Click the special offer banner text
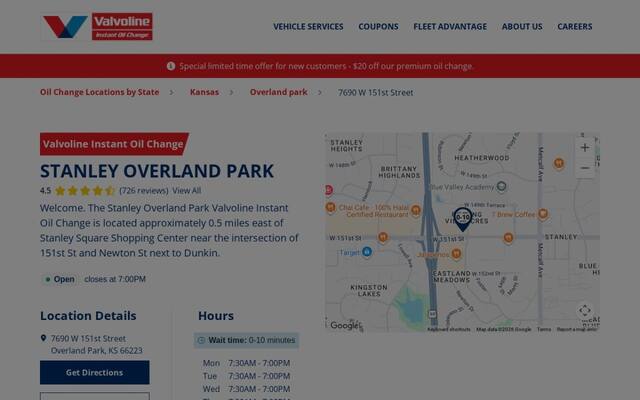The image size is (640, 400). coord(326,66)
